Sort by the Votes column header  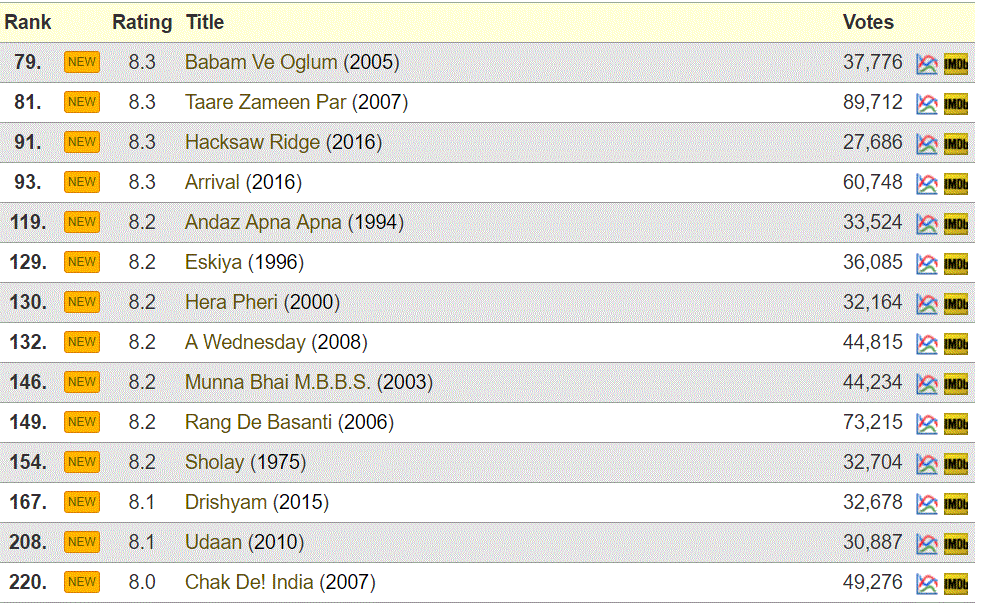(868, 22)
